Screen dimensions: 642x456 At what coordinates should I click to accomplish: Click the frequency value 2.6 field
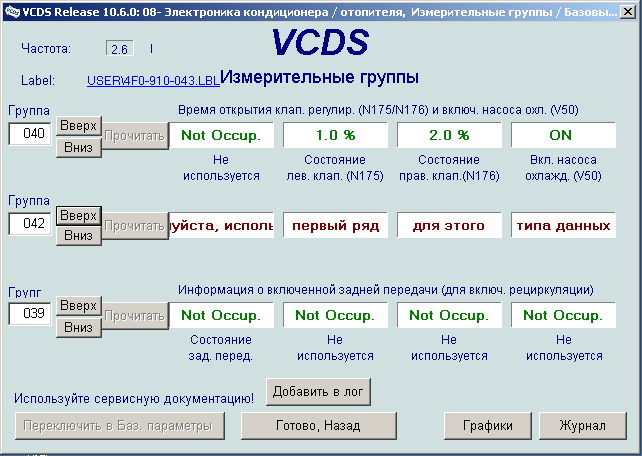[120, 49]
